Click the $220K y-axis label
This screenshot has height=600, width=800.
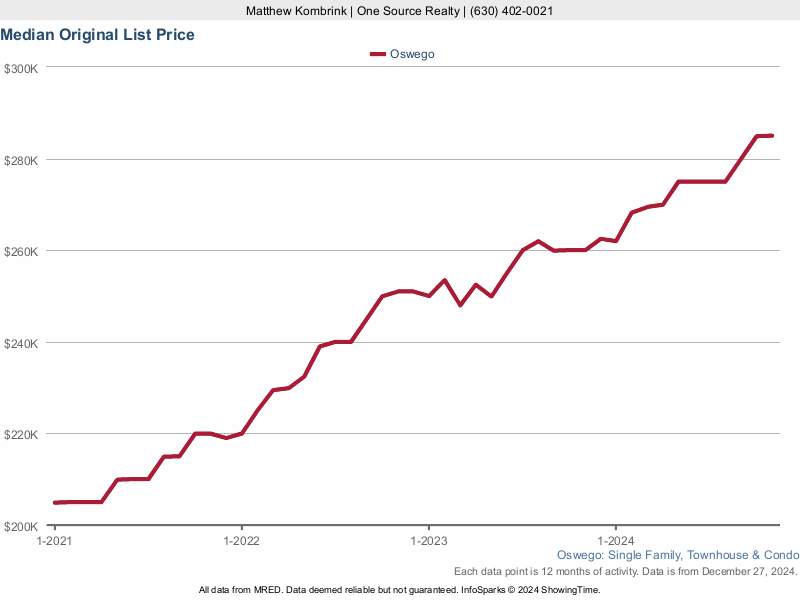pyautogui.click(x=21, y=435)
